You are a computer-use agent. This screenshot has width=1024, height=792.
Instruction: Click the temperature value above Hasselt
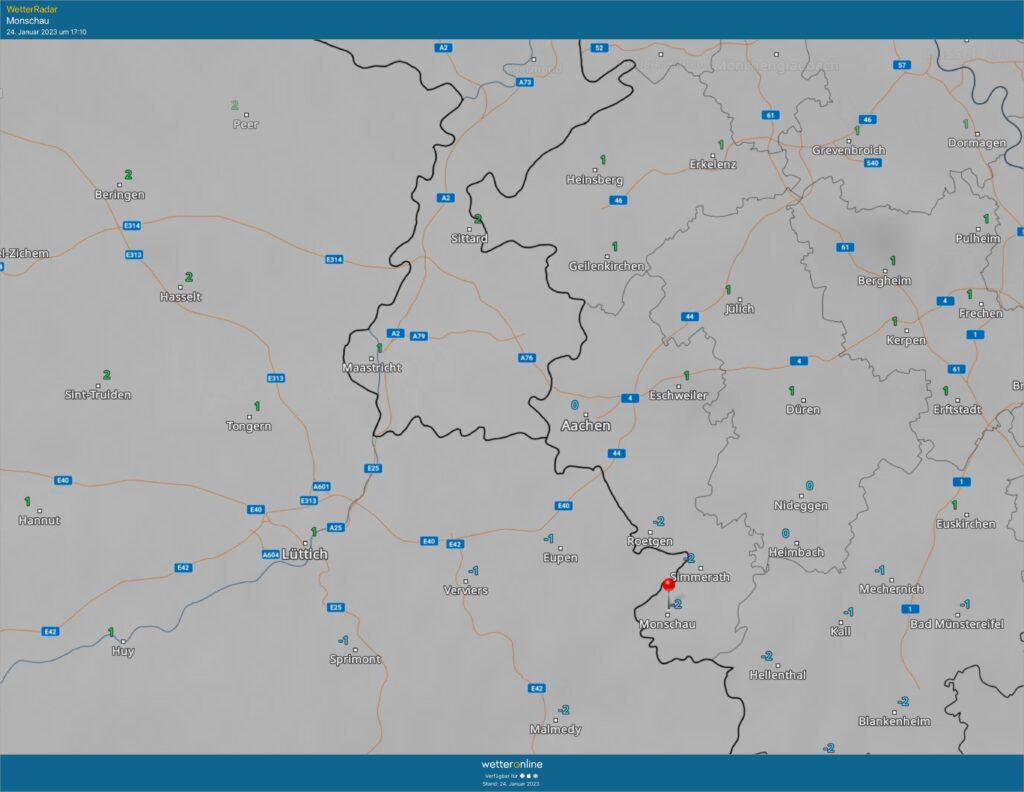pyautogui.click(x=188, y=277)
